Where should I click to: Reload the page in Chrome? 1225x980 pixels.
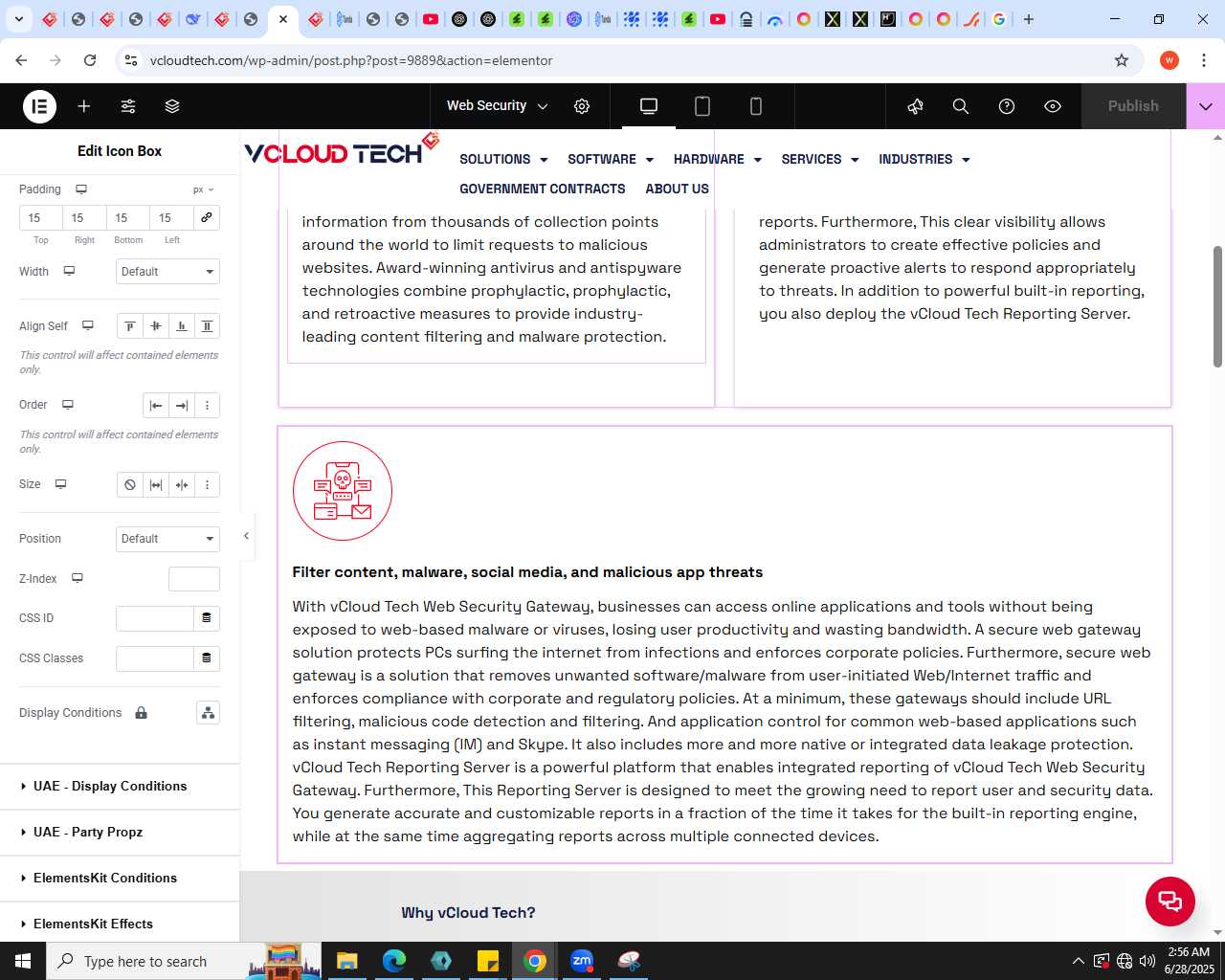[x=90, y=60]
